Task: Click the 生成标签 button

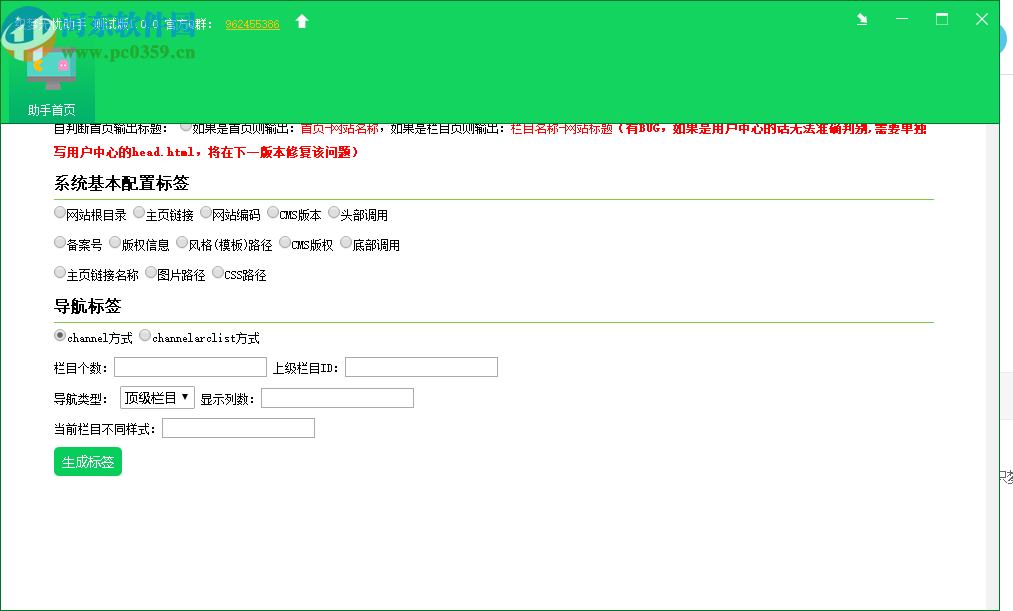Action: tap(87, 461)
